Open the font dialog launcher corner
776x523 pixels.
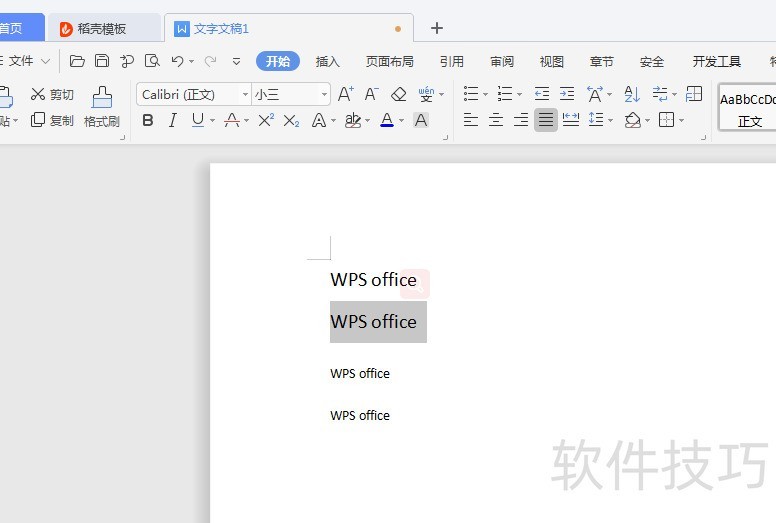coord(445,138)
